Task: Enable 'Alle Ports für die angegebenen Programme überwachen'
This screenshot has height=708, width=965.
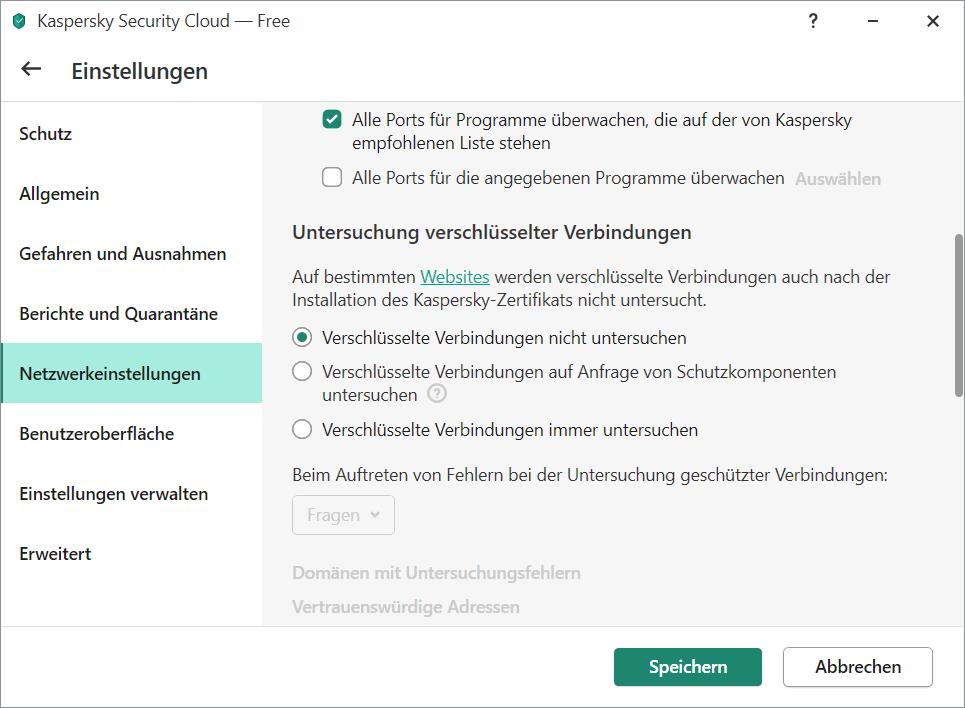Action: (x=332, y=177)
